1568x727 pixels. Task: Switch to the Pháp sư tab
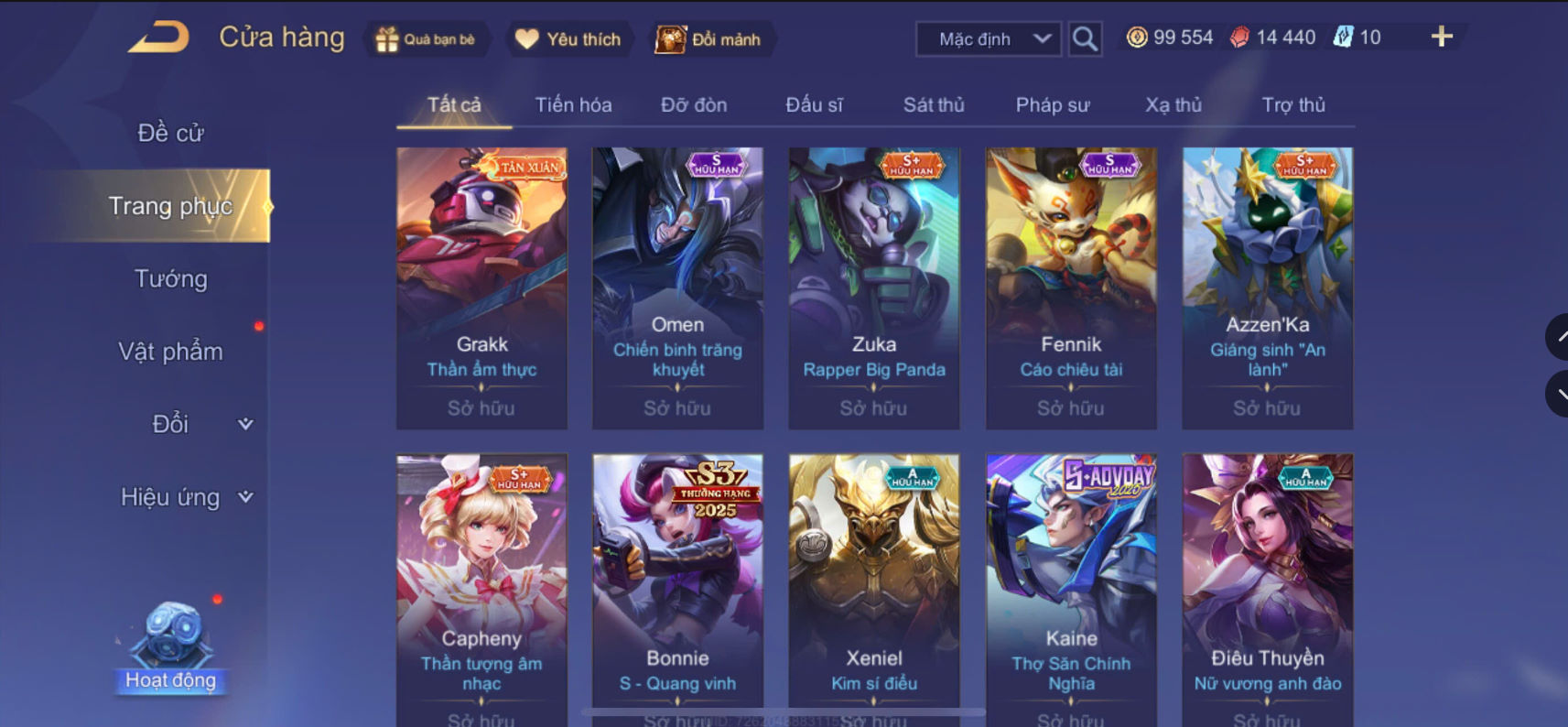1053,105
